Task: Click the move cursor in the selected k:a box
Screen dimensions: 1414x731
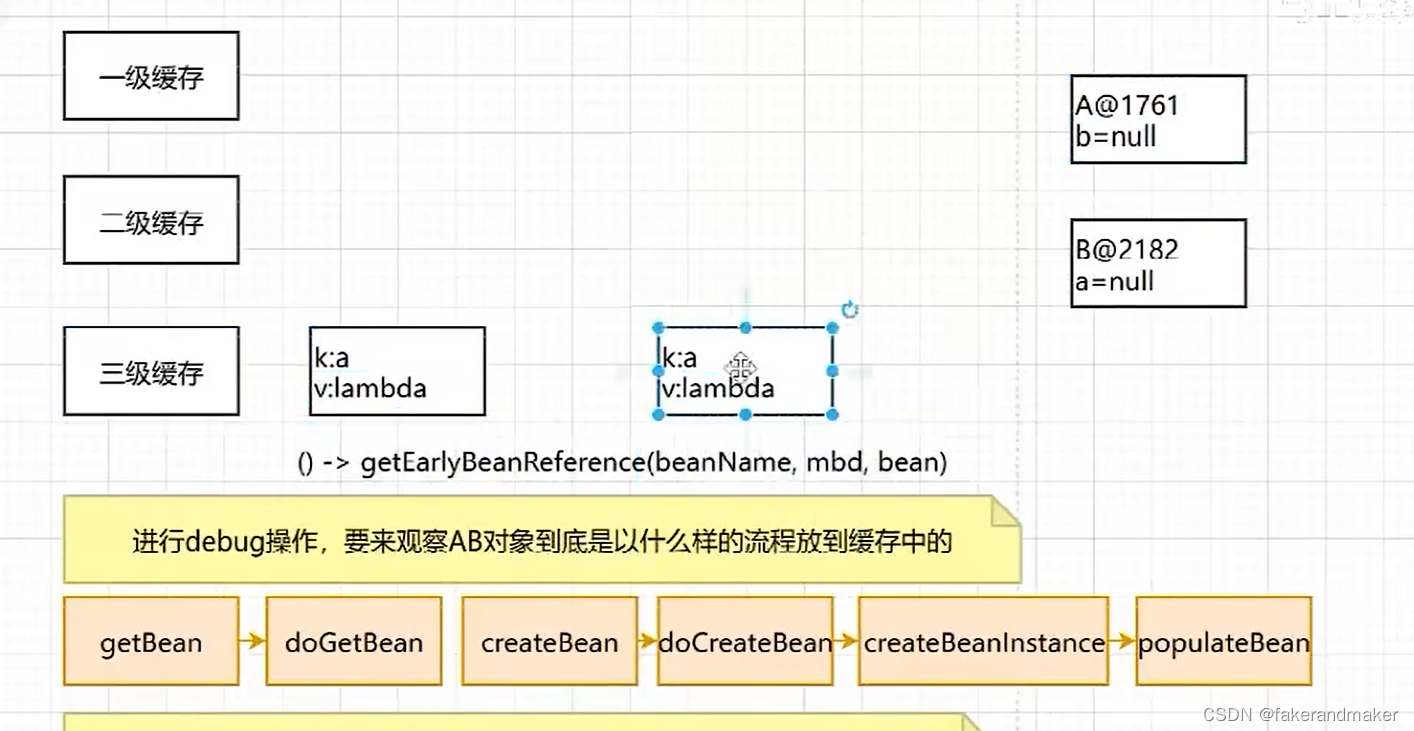Action: click(741, 369)
